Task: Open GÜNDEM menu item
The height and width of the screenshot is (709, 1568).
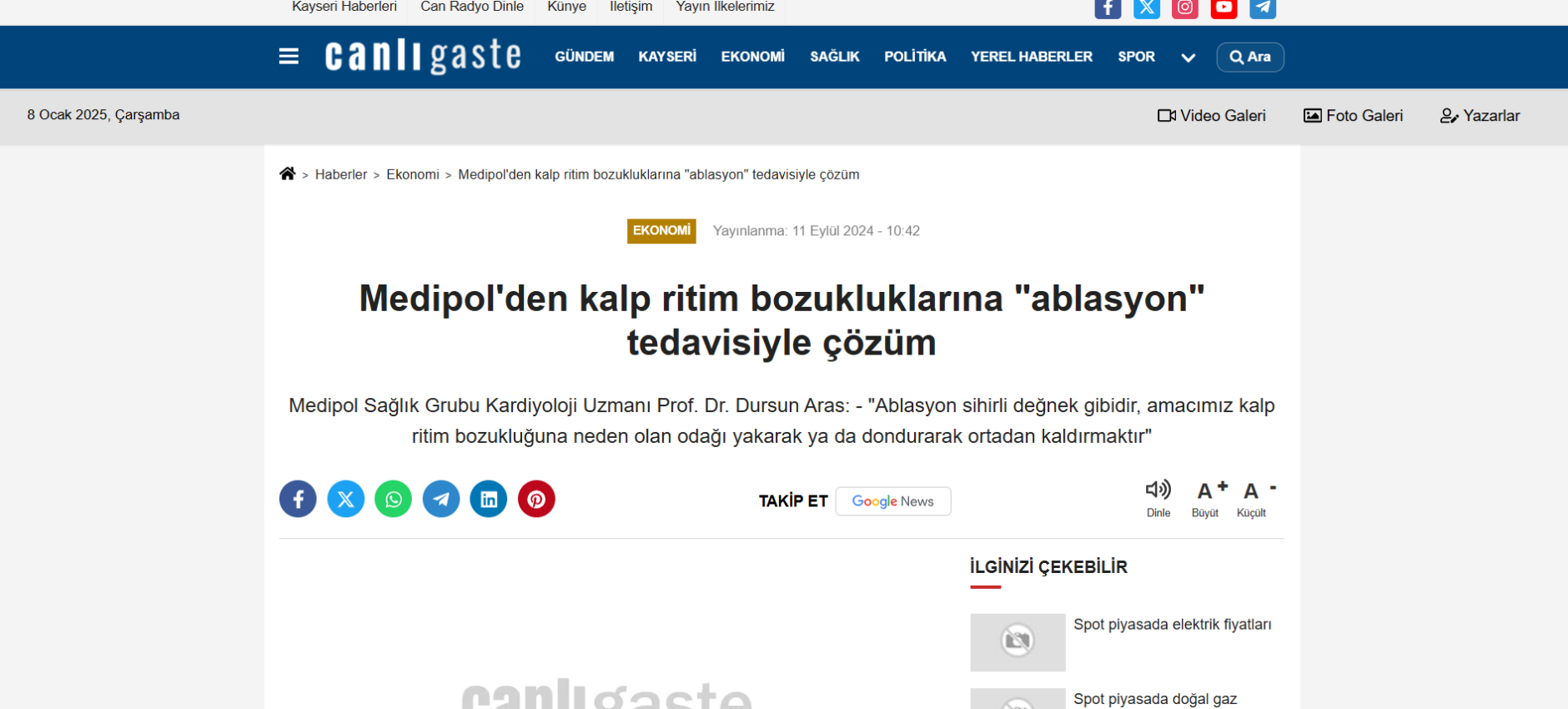Action: (x=585, y=57)
